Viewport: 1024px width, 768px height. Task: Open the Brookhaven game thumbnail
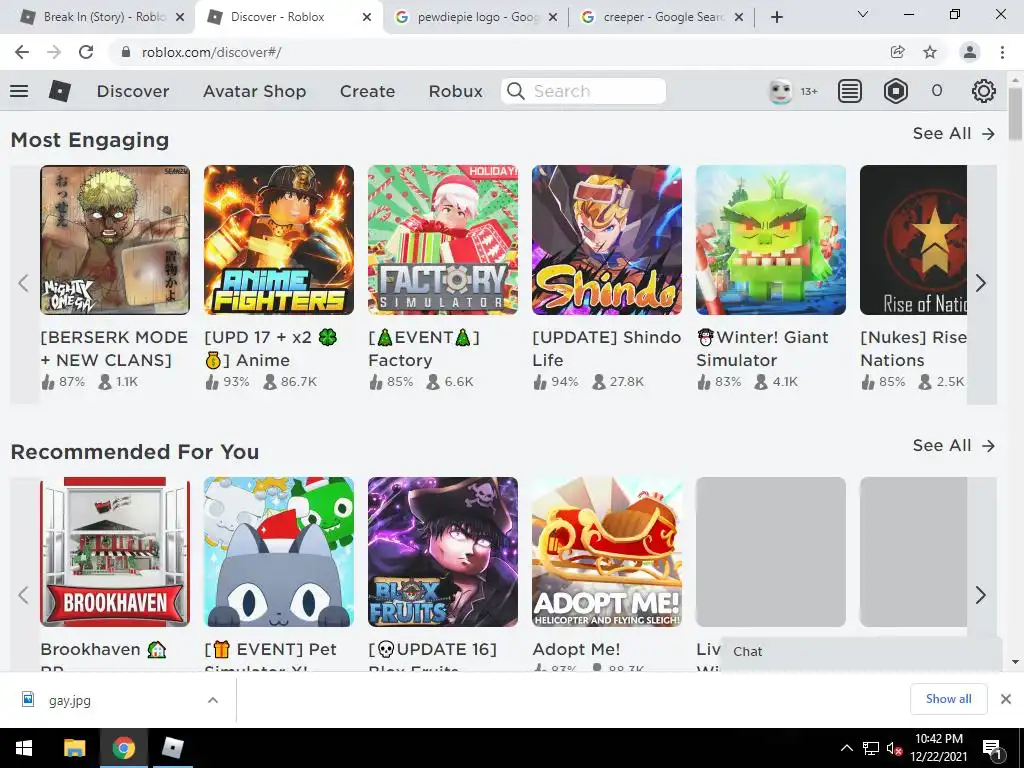[115, 552]
